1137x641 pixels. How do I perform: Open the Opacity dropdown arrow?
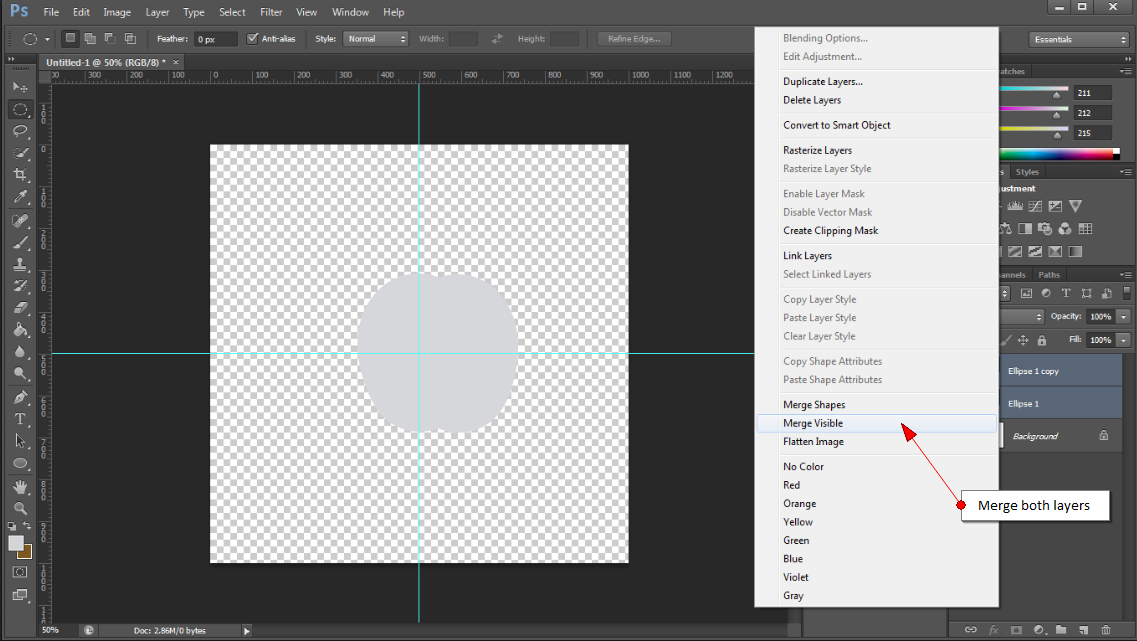(1122, 316)
